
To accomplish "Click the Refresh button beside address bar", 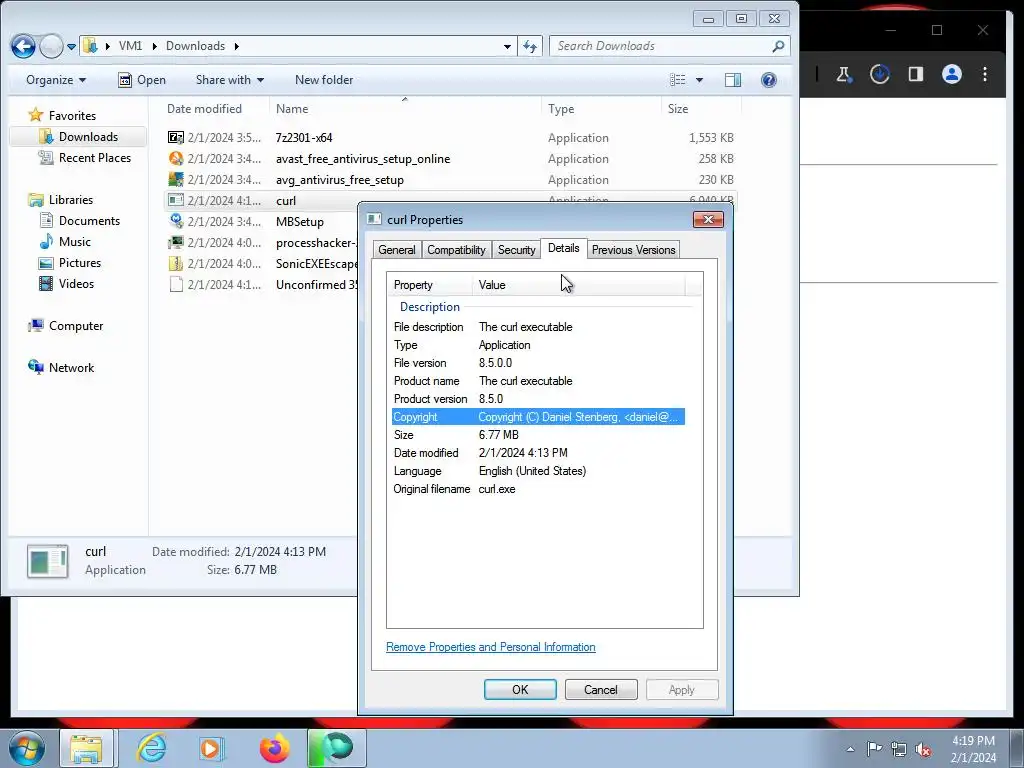I will coord(530,46).
